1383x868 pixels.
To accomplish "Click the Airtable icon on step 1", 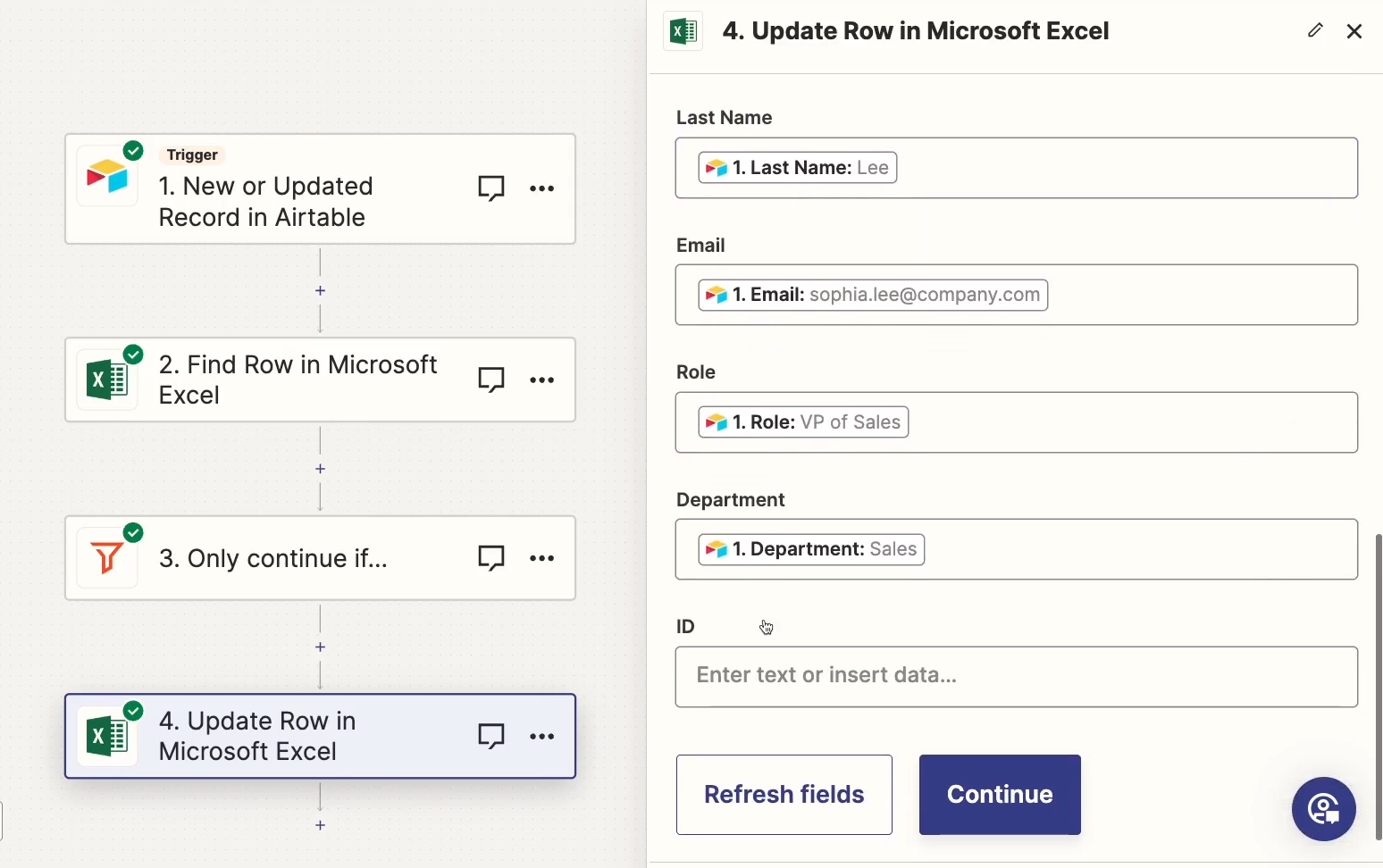I will click(107, 176).
